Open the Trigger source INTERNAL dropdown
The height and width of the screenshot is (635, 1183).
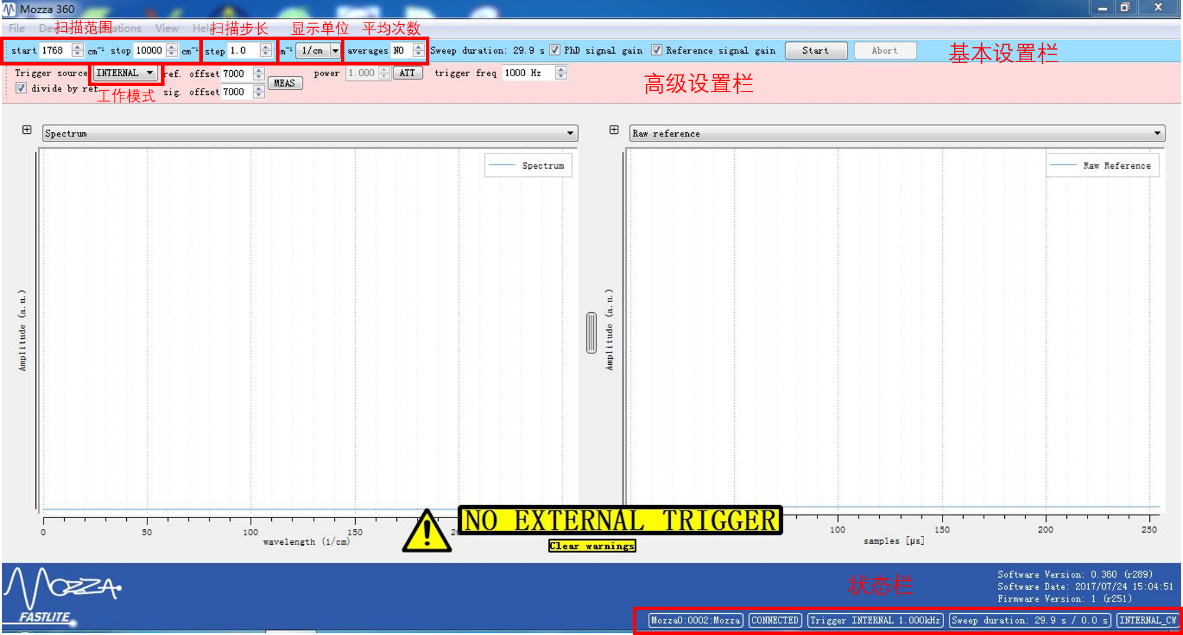click(x=125, y=73)
